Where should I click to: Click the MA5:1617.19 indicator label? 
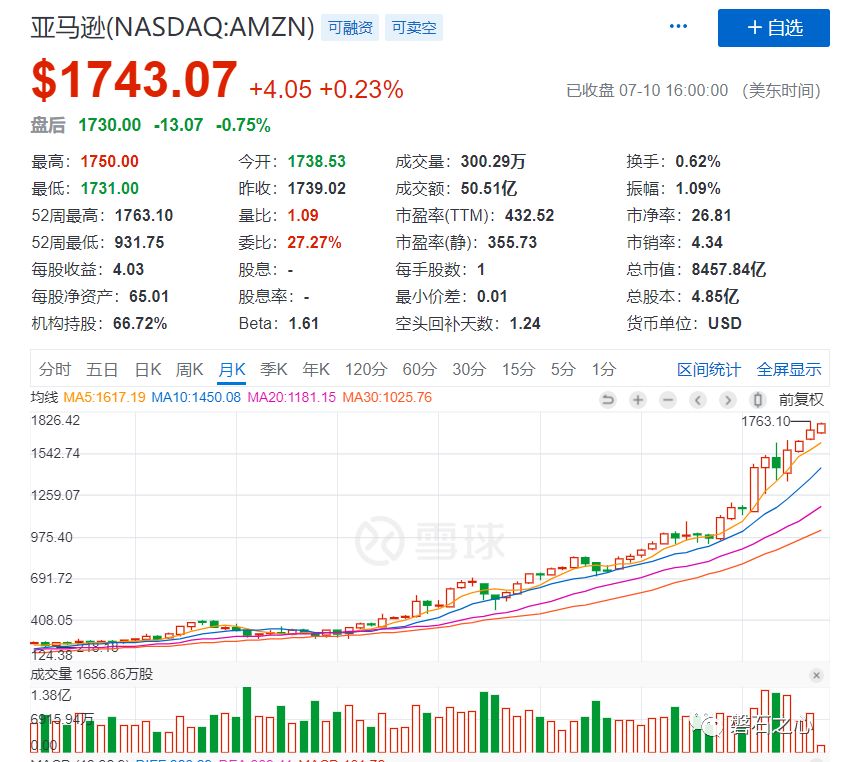coord(104,397)
